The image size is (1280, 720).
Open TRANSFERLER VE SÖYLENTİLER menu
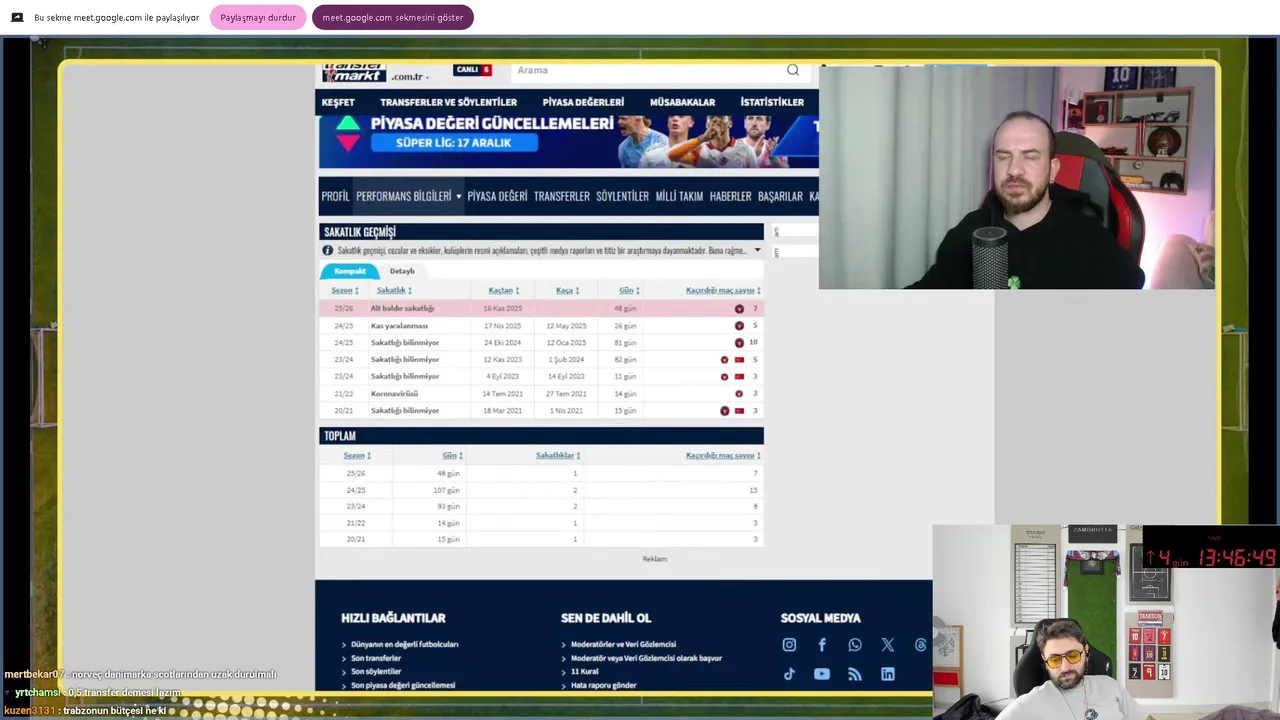[448, 102]
